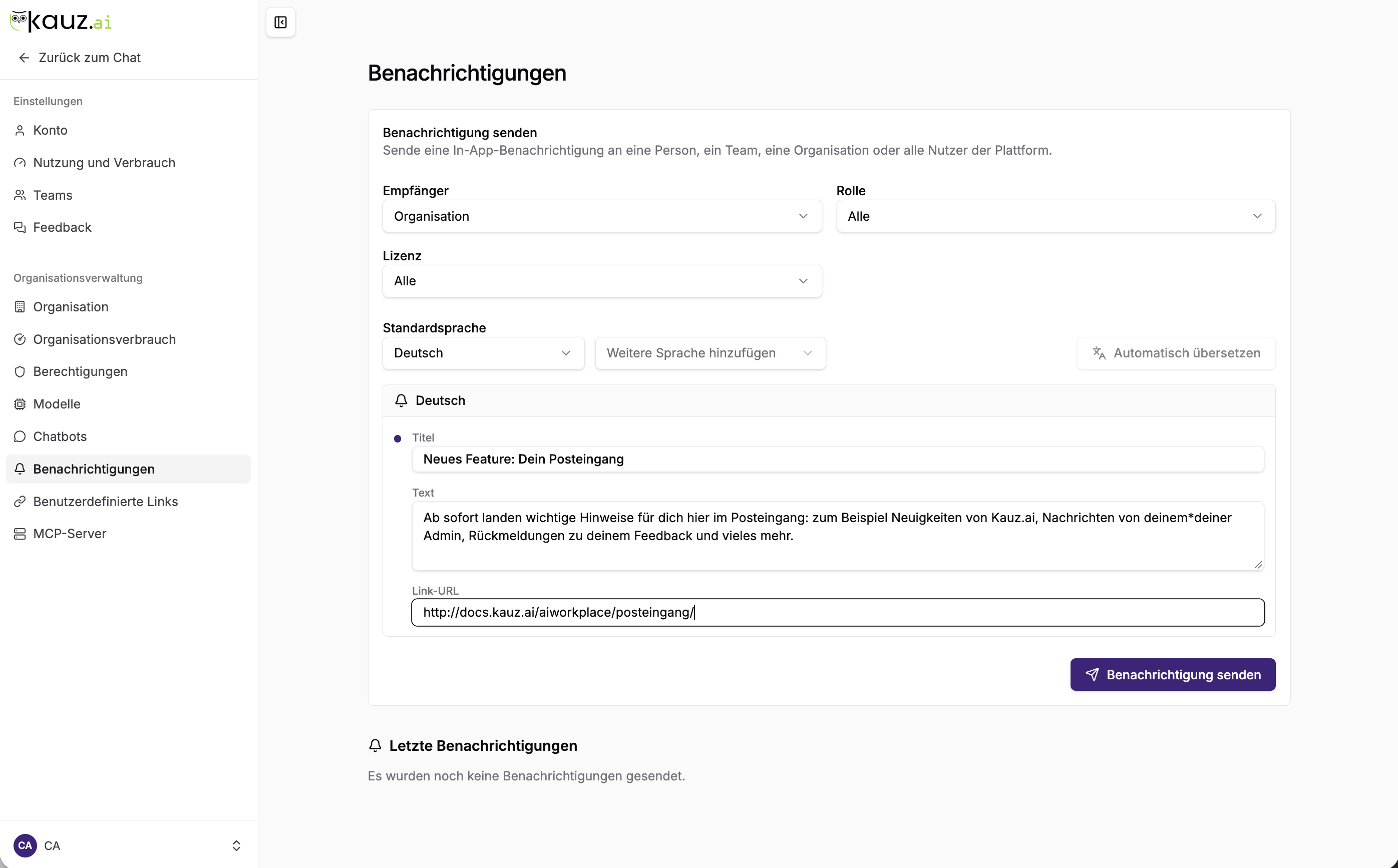
Task: Open Nutzung und Verbrauch page
Action: coord(128,163)
